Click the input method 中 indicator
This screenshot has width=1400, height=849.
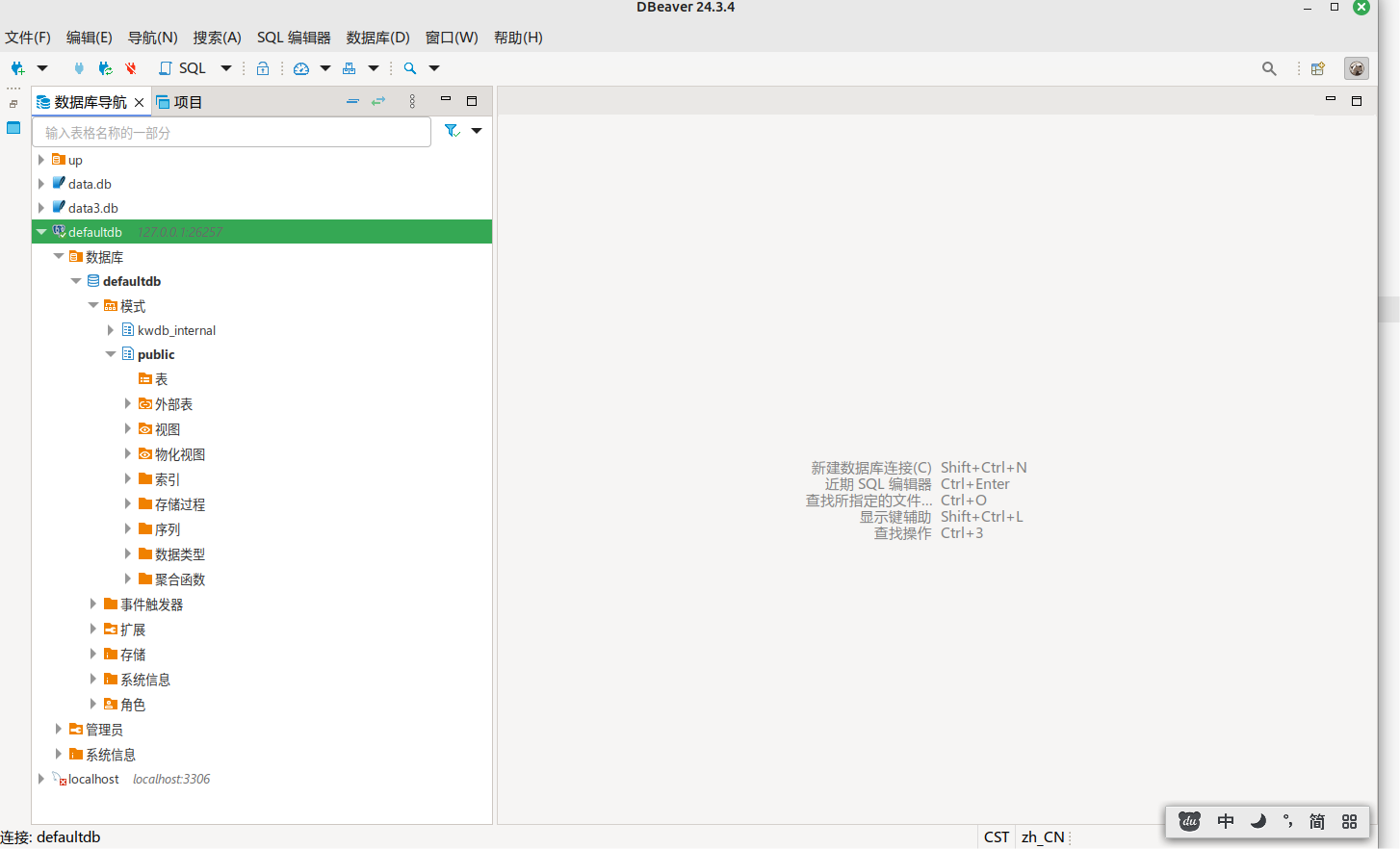coord(1226,821)
